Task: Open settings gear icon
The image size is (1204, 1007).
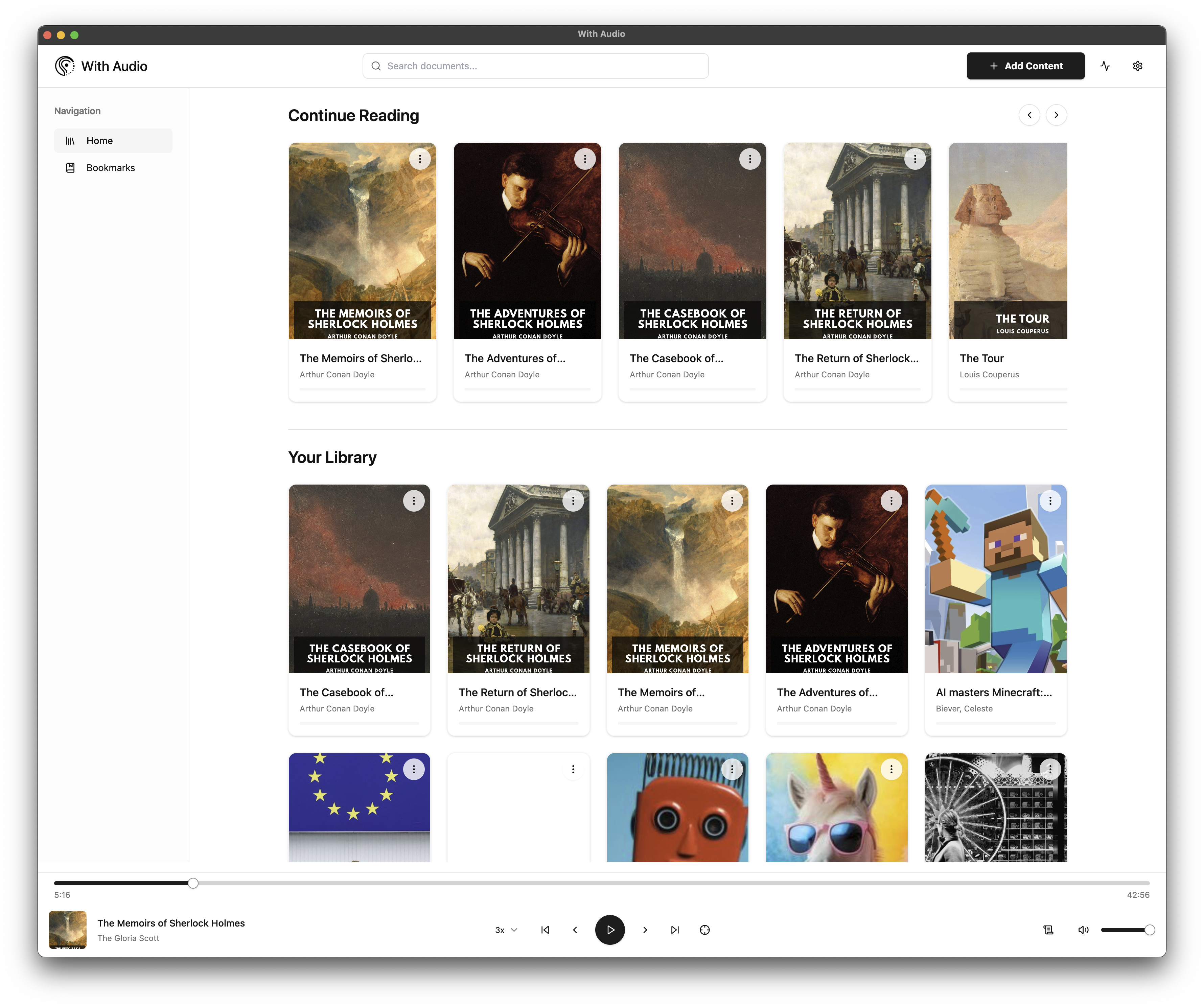Action: (x=1137, y=66)
